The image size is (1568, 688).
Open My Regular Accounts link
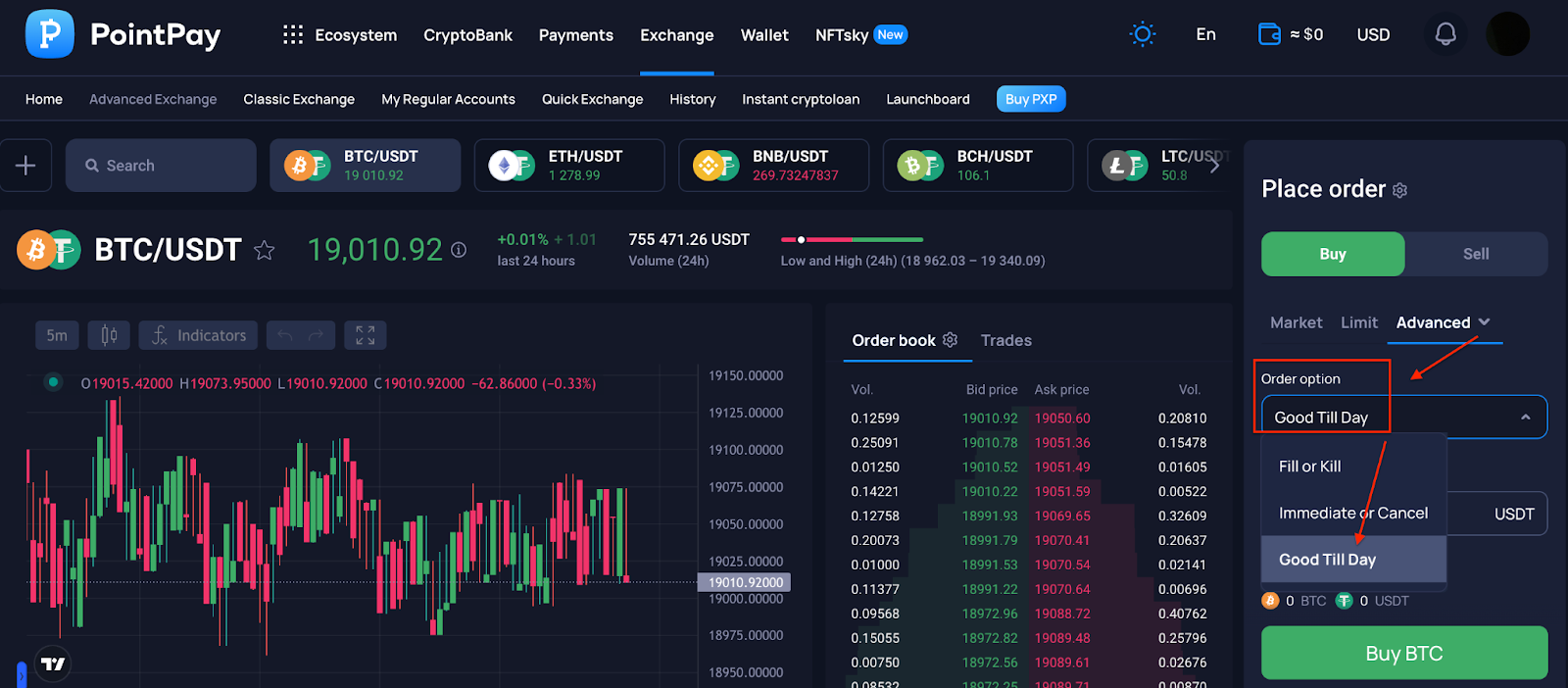coord(448,99)
